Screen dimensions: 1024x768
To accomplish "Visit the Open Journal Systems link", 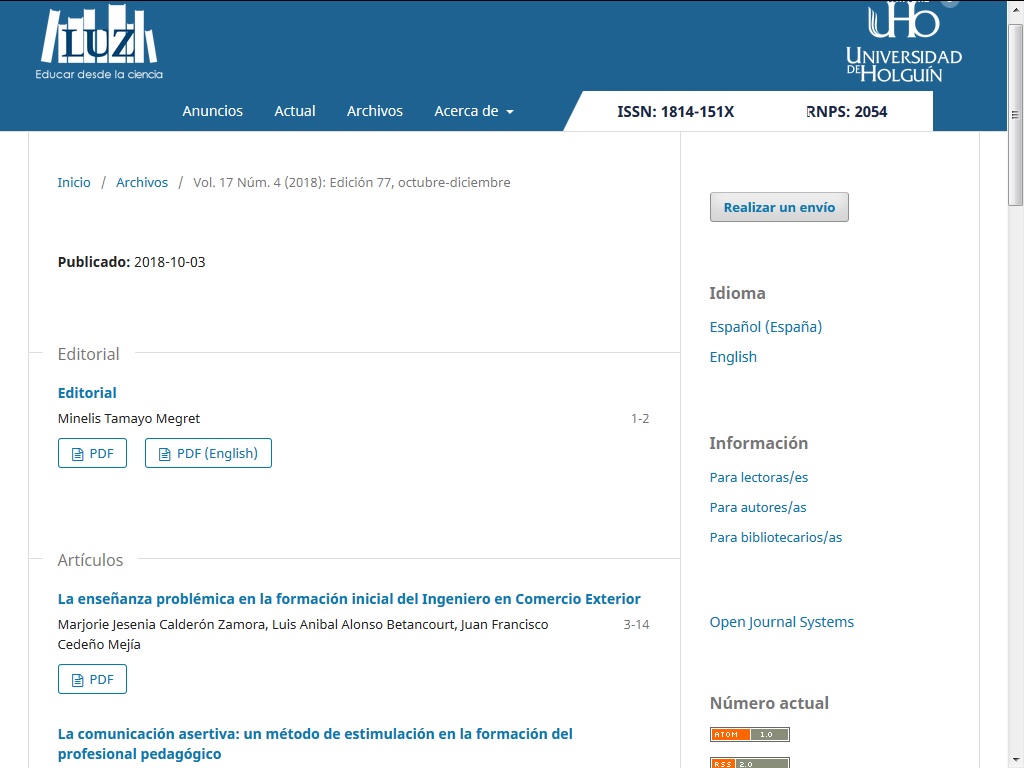I will pos(781,622).
